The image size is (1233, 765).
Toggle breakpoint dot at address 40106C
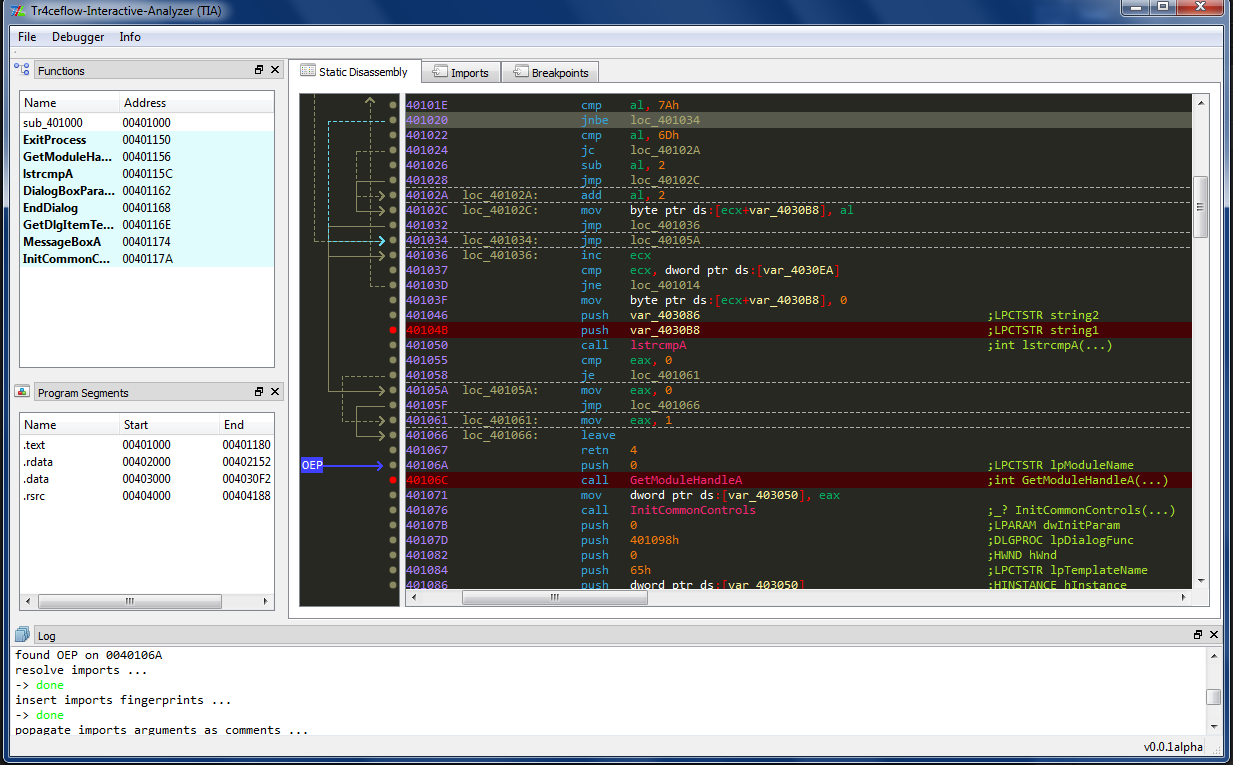(x=393, y=480)
